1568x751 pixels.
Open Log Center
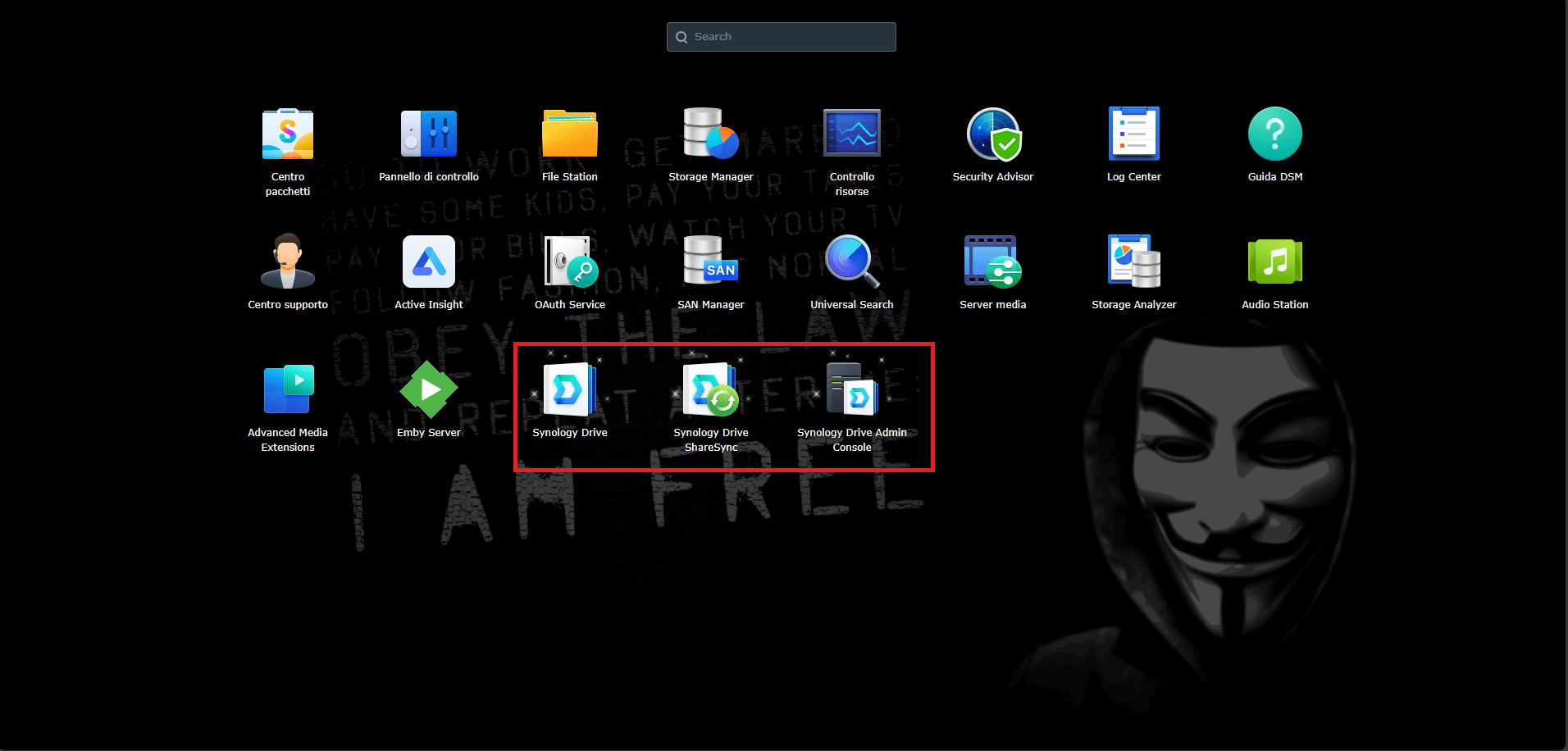[1134, 134]
